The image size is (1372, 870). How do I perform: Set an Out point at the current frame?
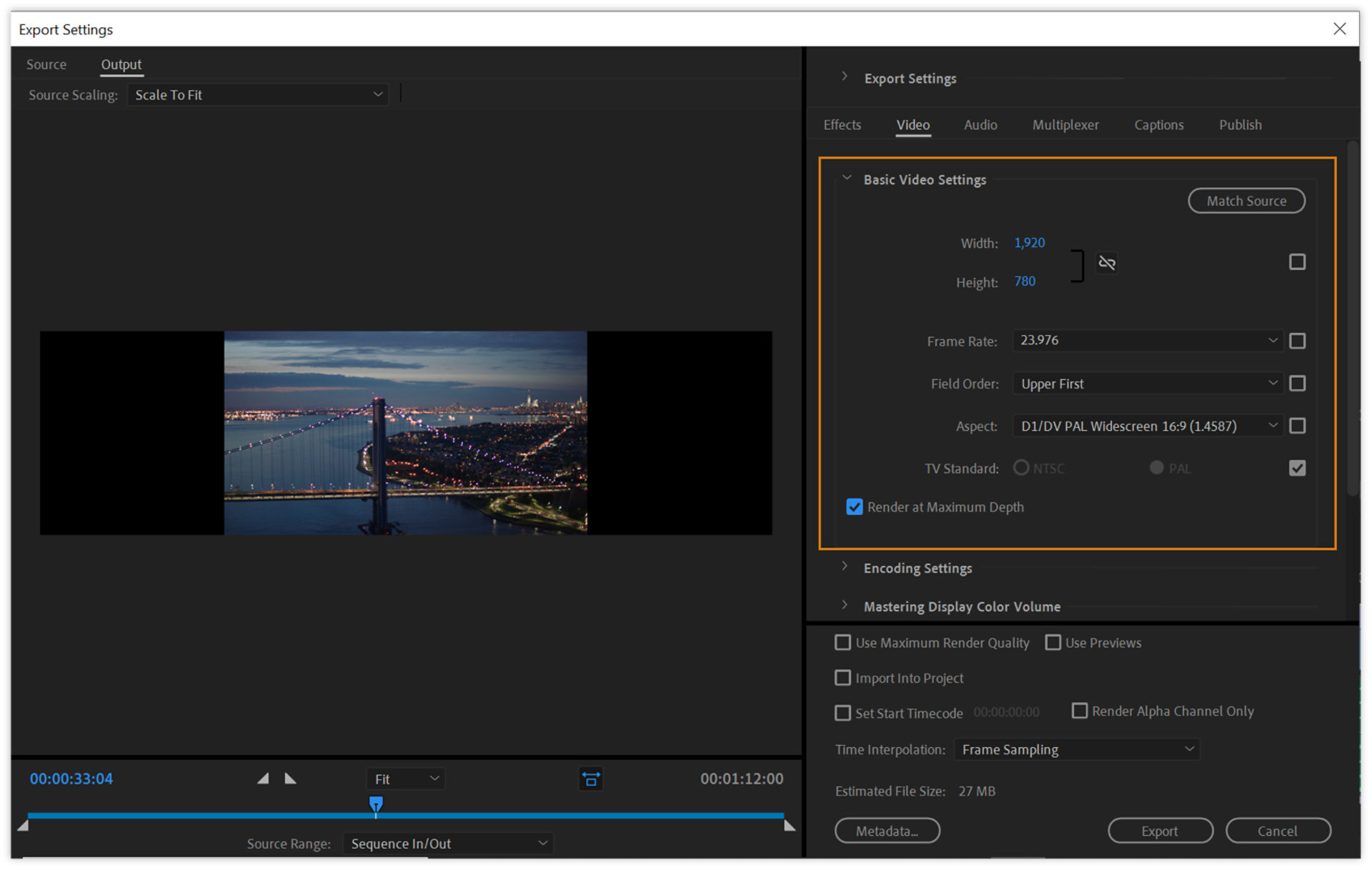[290, 779]
